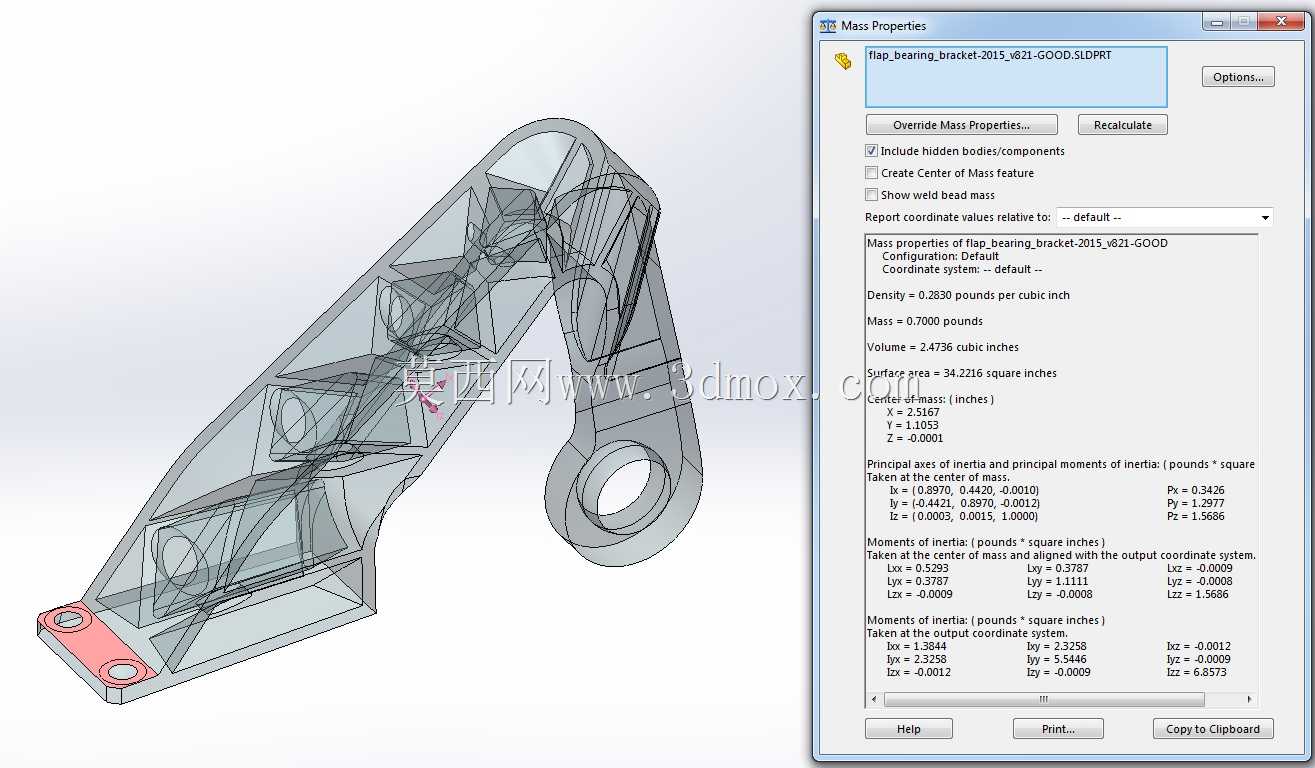Image resolution: width=1315 pixels, height=768 pixels.
Task: Click the Ixx = 1.3844 value
Action: pos(916,646)
